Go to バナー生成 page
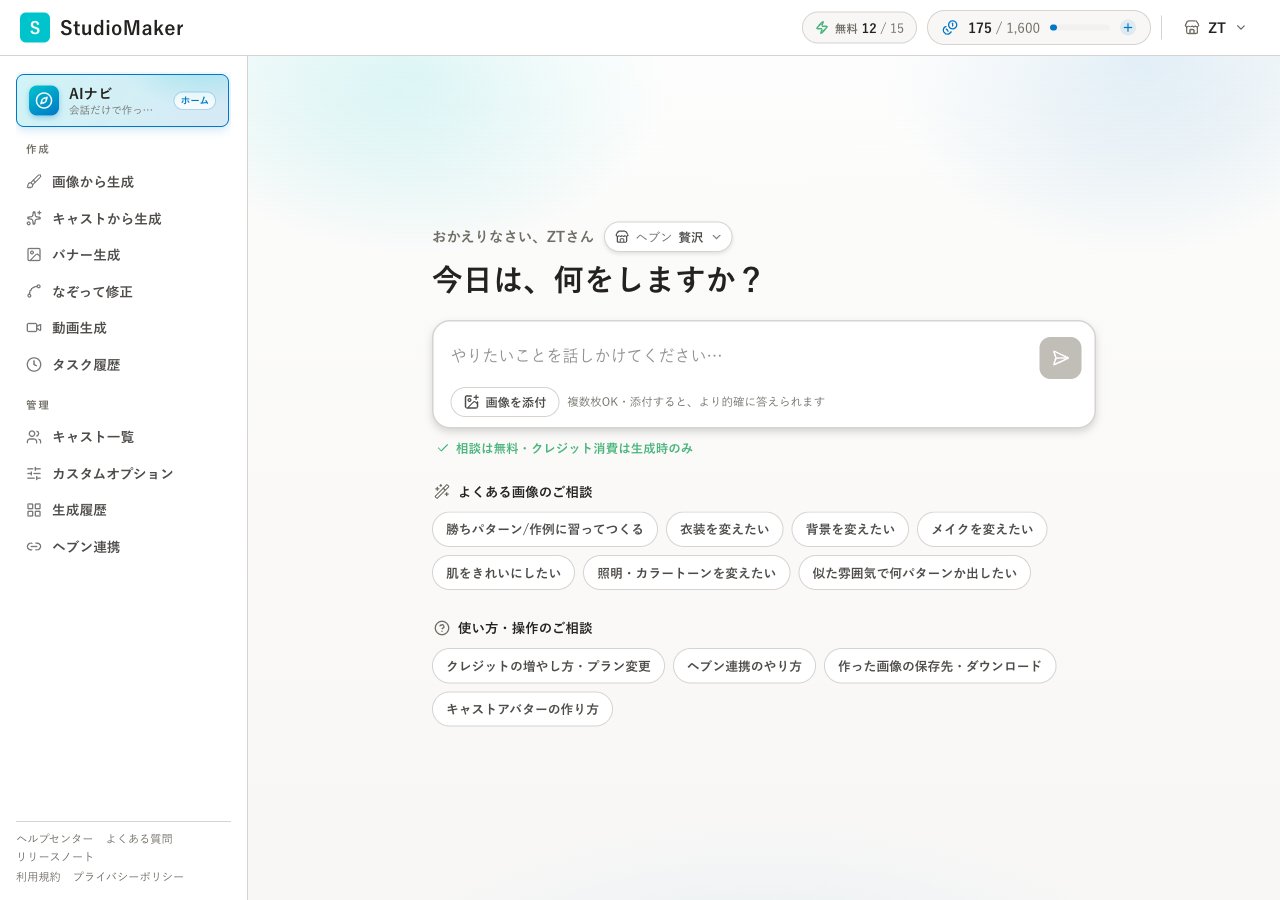Screen dimensions: 1280x900 [123, 255]
